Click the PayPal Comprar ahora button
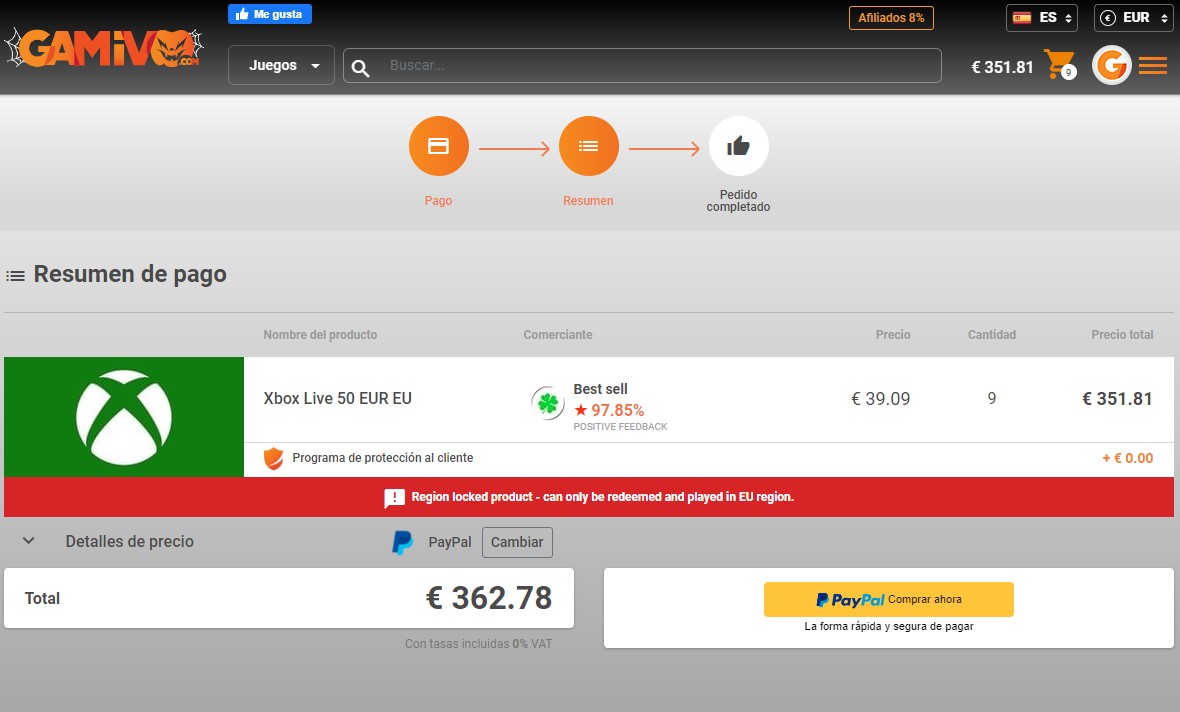Viewport: 1180px width, 712px height. tap(889, 600)
